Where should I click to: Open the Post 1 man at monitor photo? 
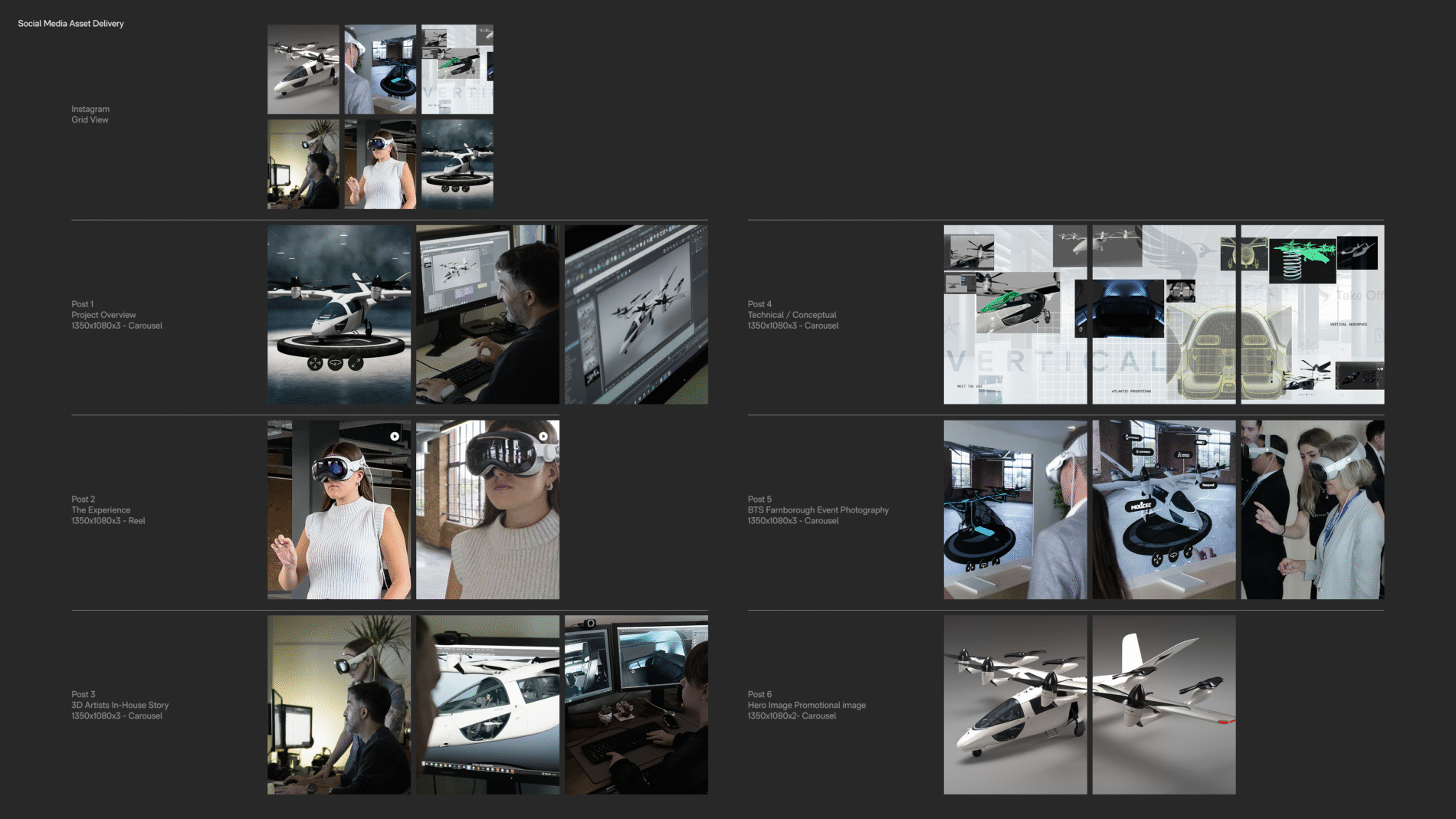tap(487, 314)
